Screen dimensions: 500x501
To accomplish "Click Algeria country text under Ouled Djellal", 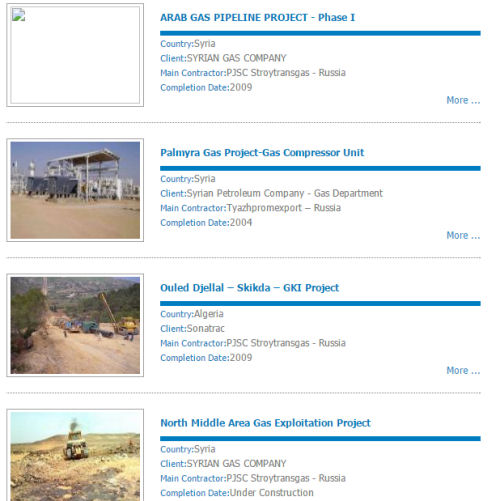I will click(x=209, y=314).
